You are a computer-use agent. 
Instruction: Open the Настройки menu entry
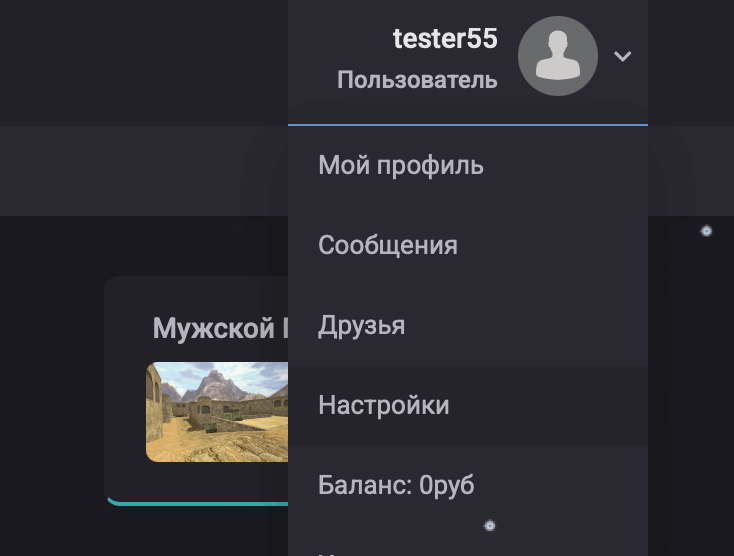point(468,405)
